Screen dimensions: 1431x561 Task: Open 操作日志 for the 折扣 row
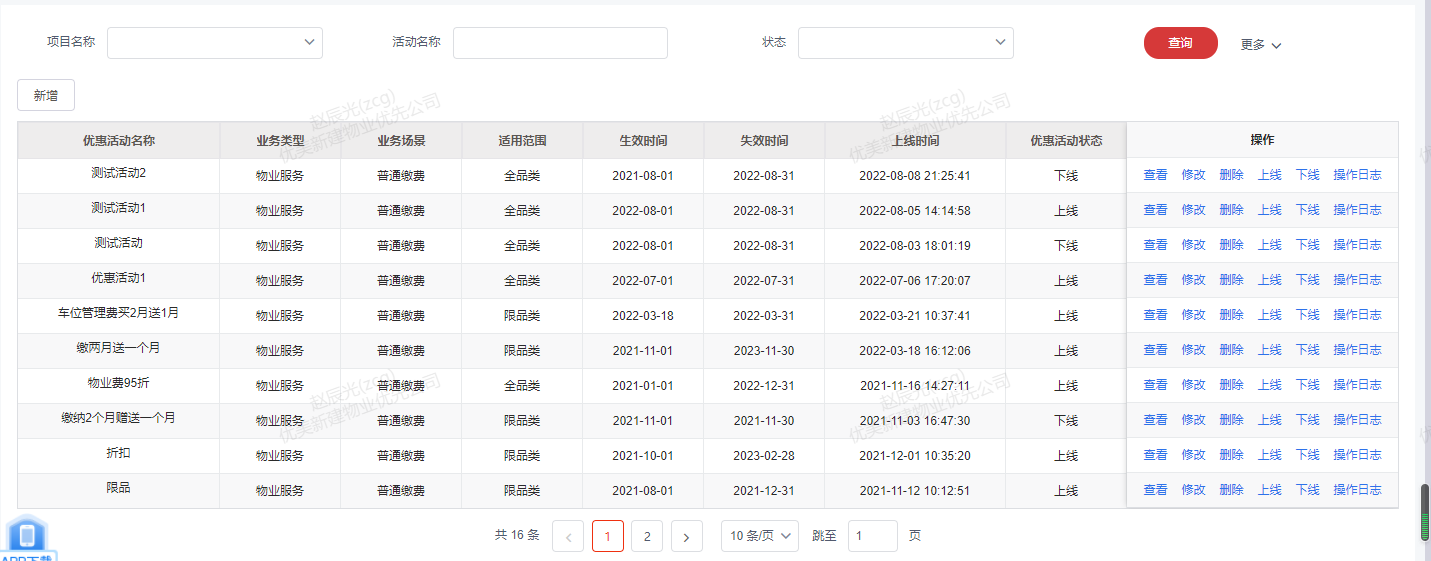click(x=1357, y=455)
